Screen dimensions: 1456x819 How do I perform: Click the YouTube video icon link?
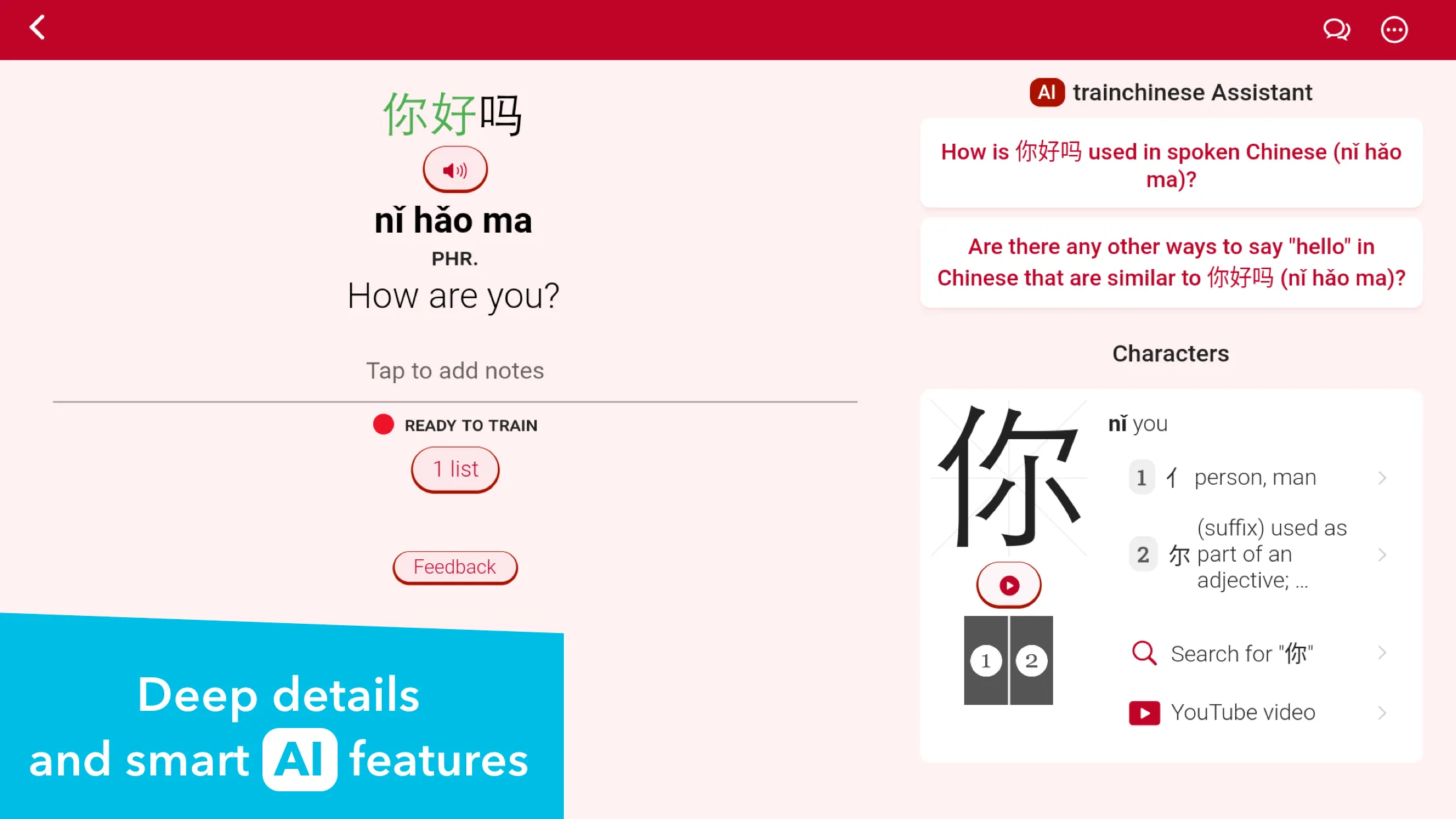(1143, 712)
